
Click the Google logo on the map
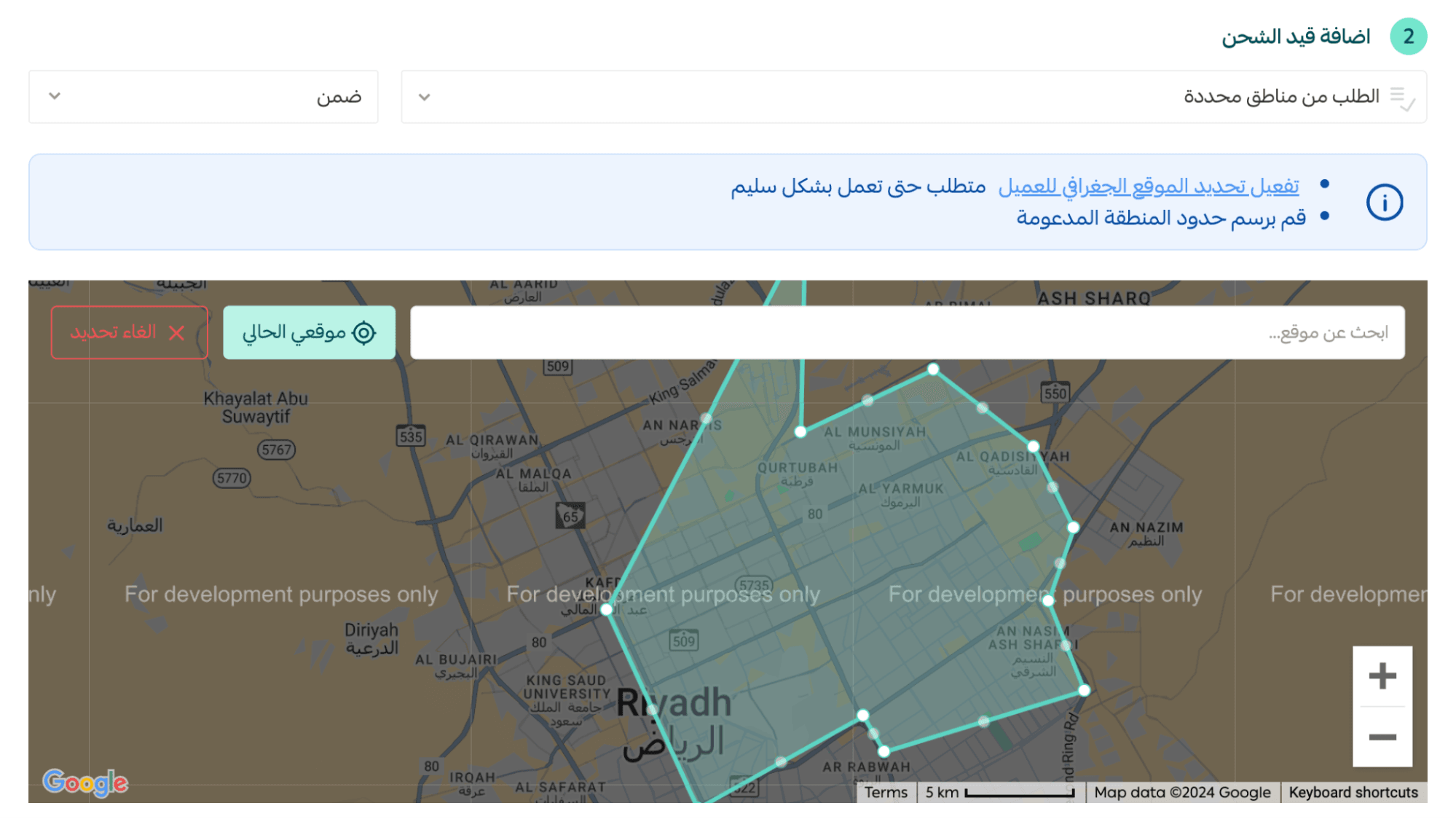(85, 783)
